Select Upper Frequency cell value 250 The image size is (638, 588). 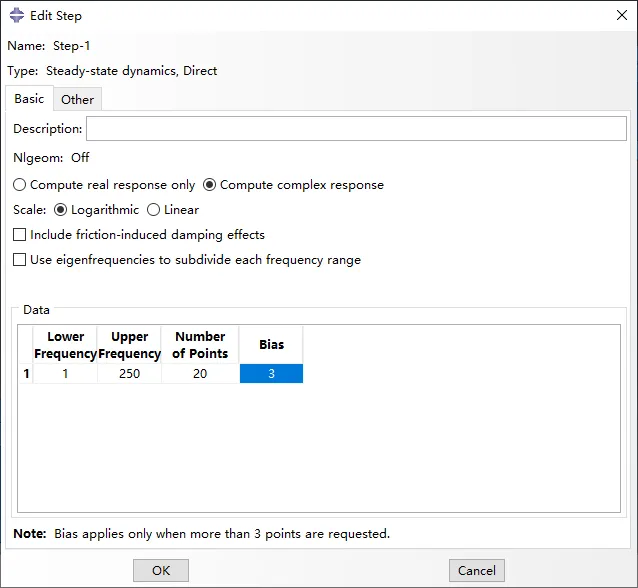129,374
